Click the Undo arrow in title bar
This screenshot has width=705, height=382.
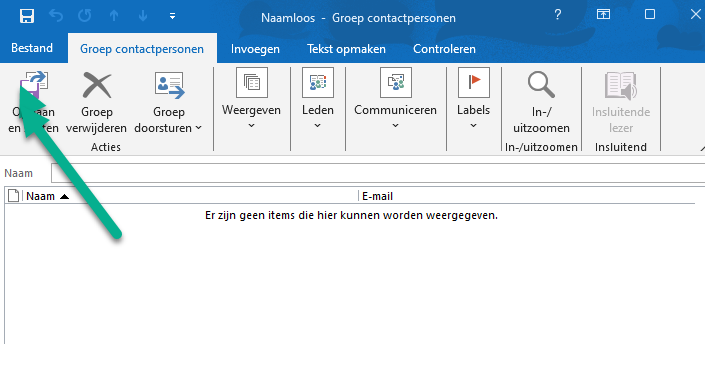click(x=56, y=16)
